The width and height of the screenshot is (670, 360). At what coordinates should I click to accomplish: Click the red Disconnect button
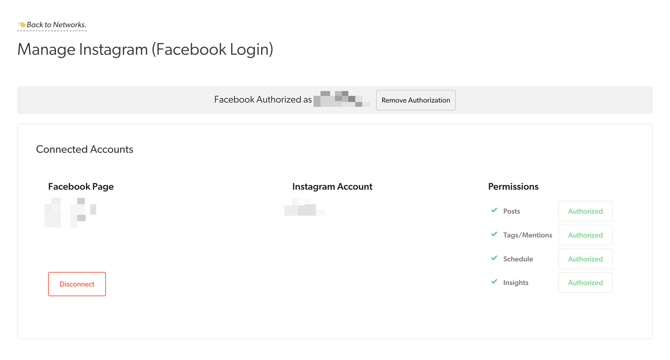tap(77, 284)
